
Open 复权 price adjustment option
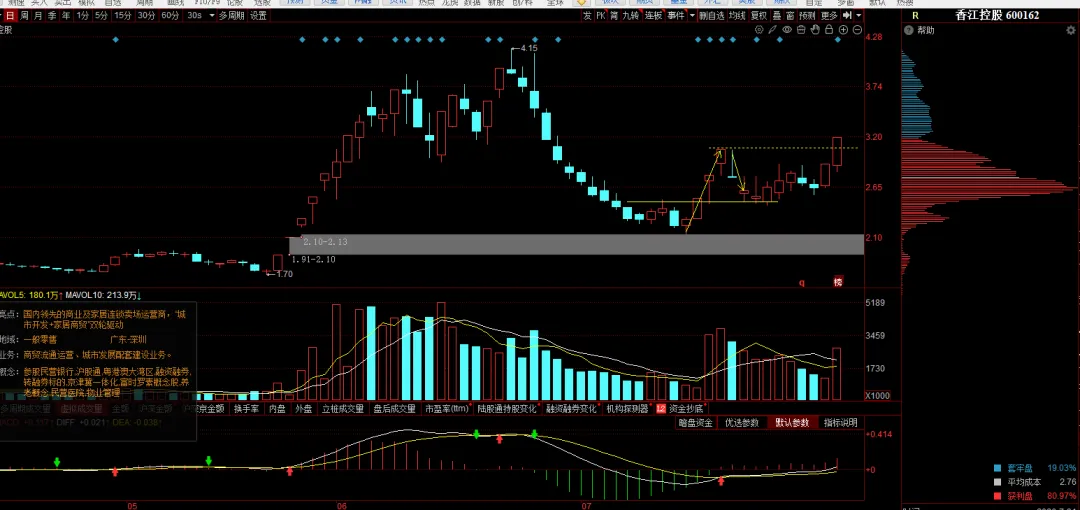(x=759, y=15)
